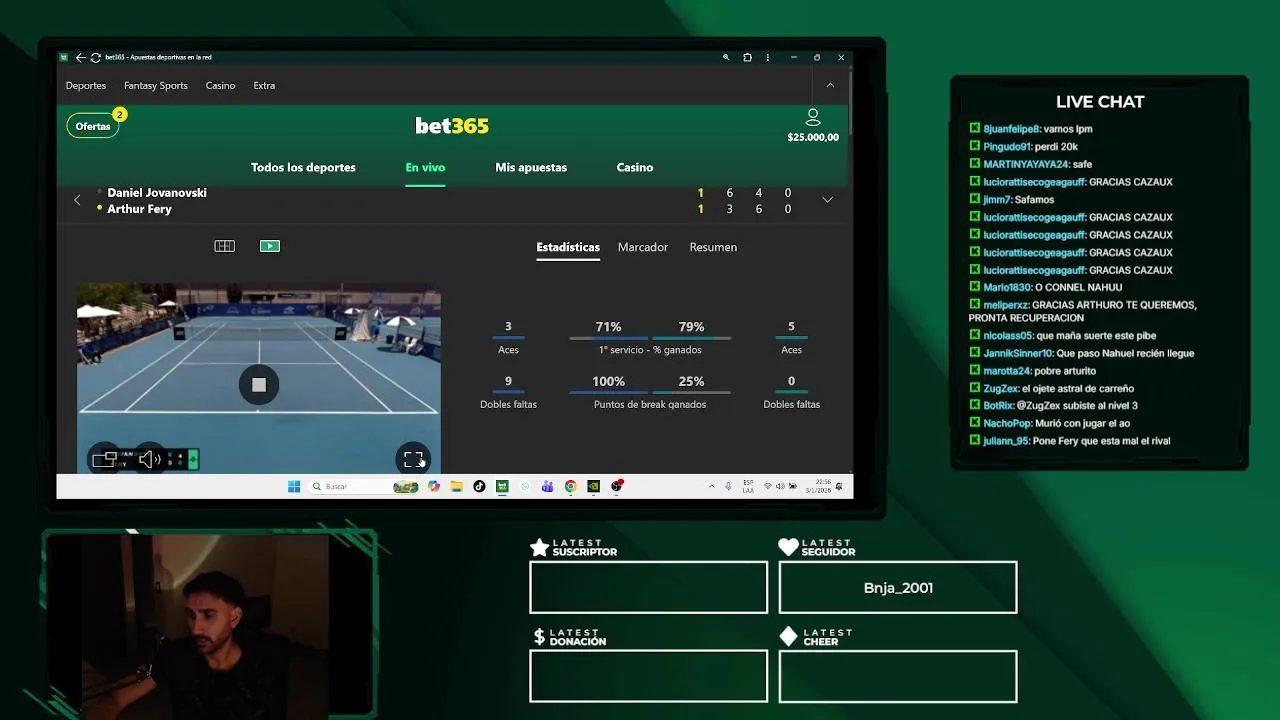Open the browser three-dot menu
Viewport: 1280px width, 720px height.
[x=768, y=57]
